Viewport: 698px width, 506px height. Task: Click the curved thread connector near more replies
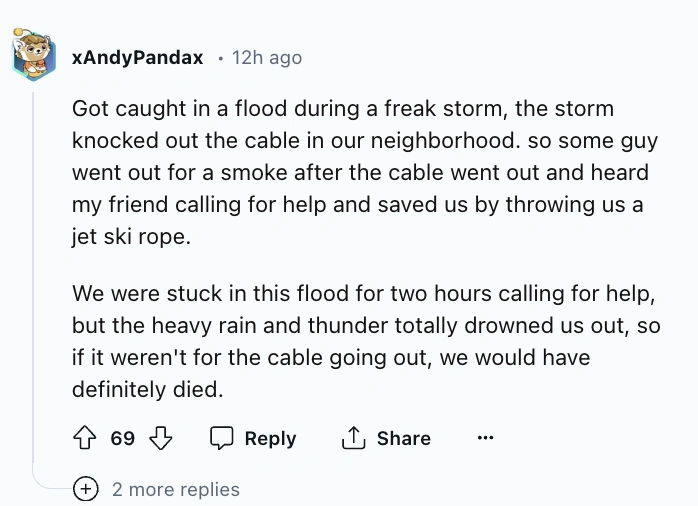(50, 484)
